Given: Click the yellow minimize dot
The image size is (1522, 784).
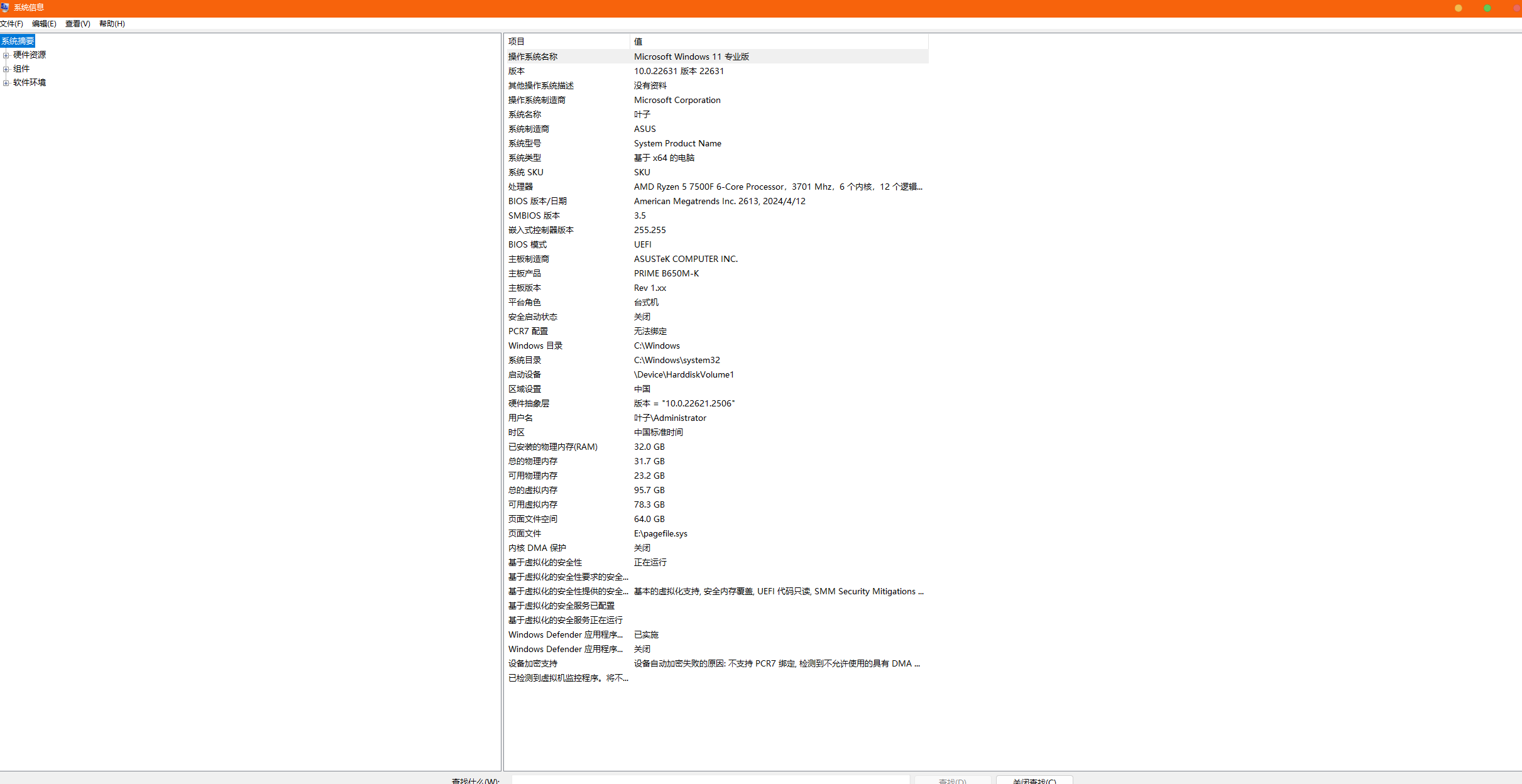Looking at the screenshot, I should point(1458,8).
